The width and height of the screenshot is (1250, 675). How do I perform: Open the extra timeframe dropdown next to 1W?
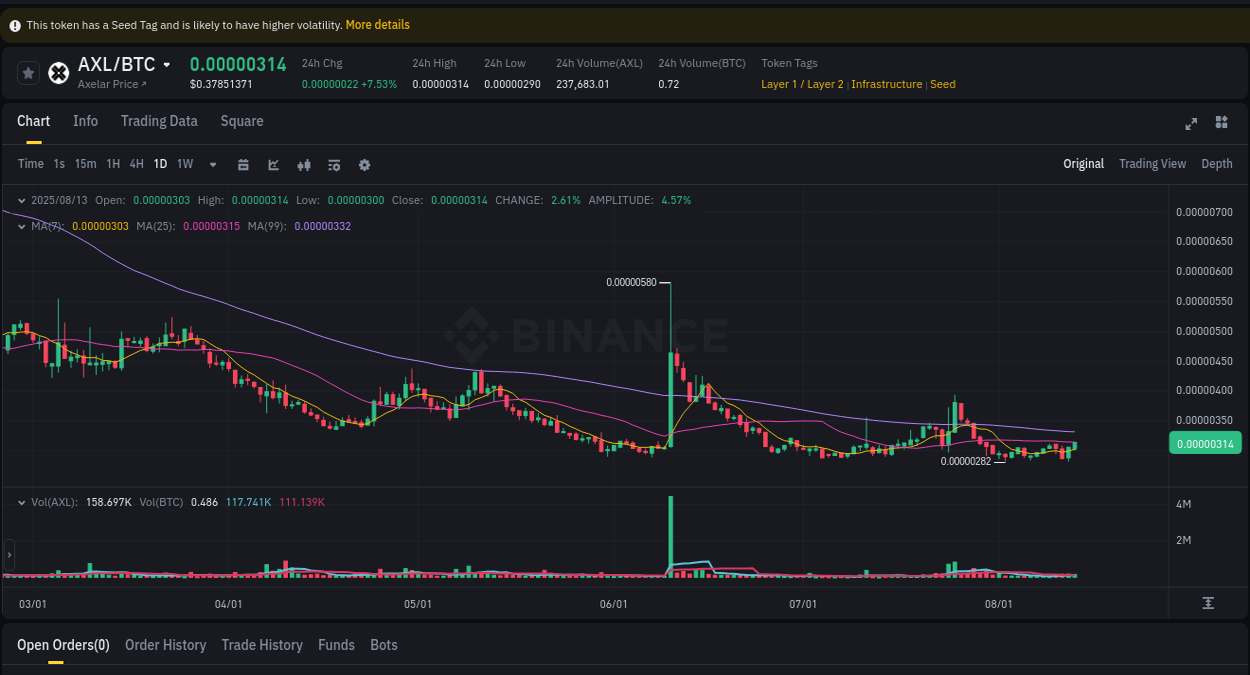[x=212, y=164]
